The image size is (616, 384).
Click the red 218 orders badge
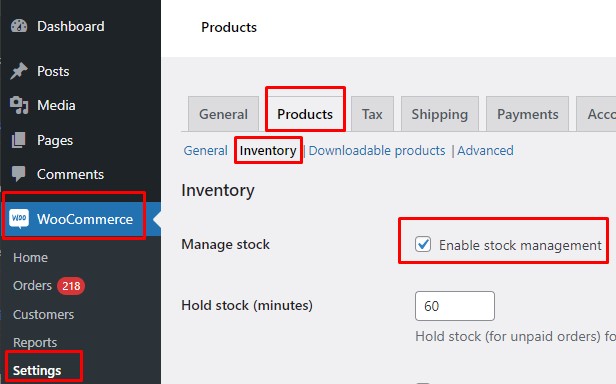click(71, 286)
